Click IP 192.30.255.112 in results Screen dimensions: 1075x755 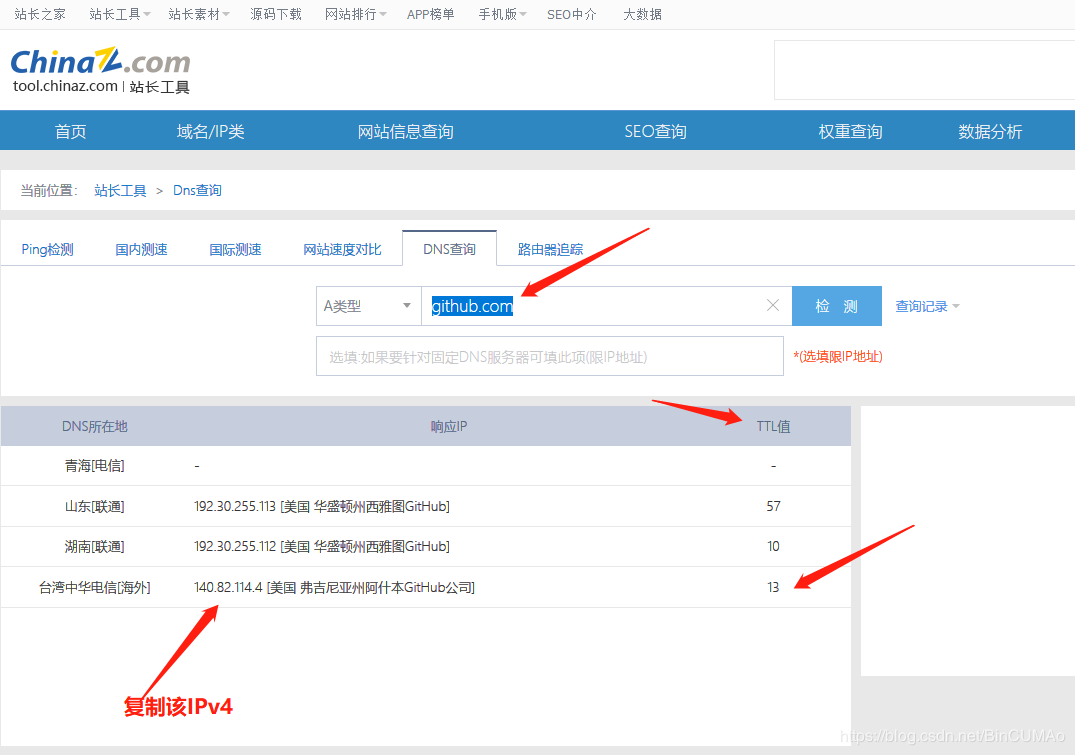(x=234, y=547)
